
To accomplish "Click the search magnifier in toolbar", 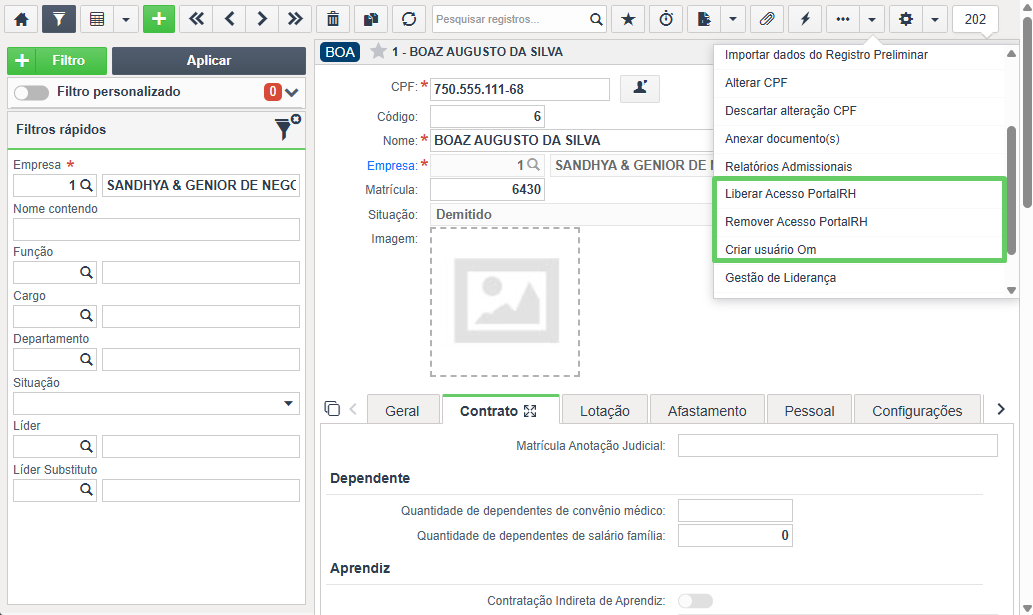I will [596, 19].
